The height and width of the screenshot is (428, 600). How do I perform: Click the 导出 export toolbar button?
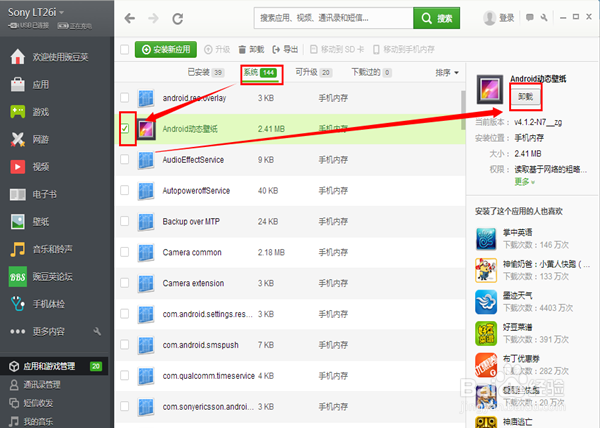[285, 49]
